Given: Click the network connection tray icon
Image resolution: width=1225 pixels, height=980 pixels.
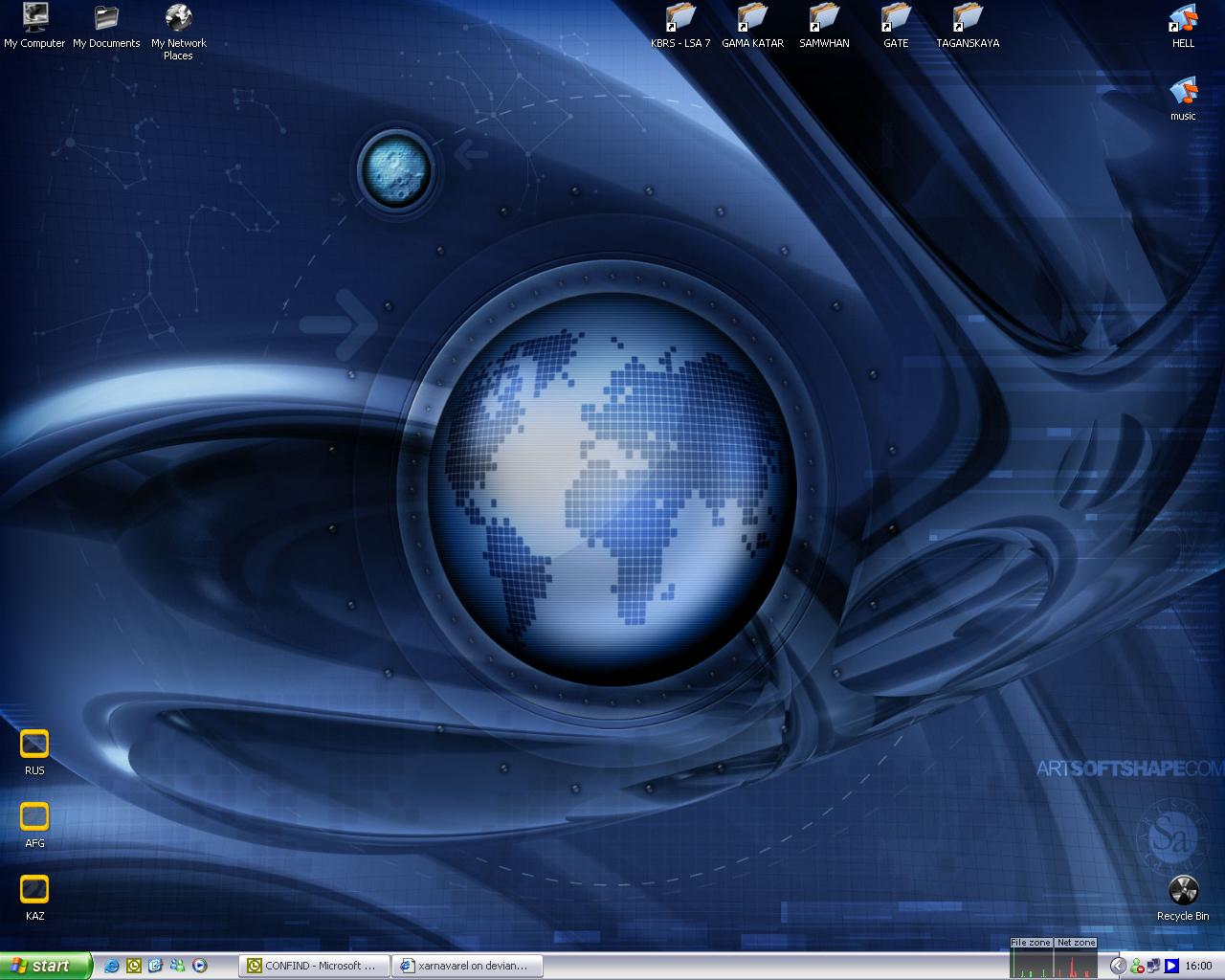Looking at the screenshot, I should pos(1153,966).
